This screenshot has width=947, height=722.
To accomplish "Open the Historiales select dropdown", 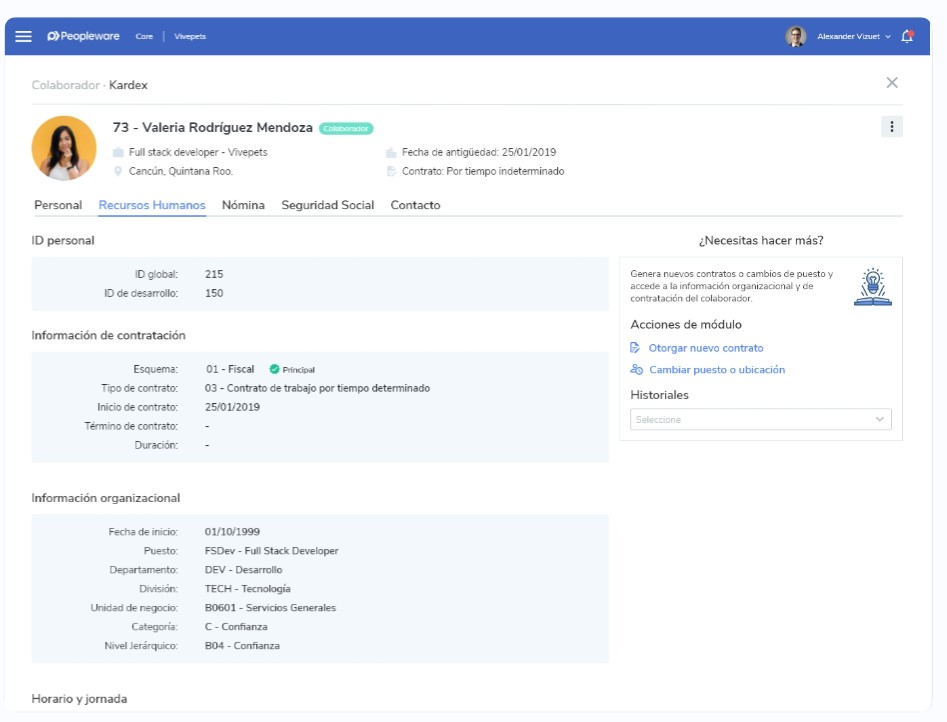I will [750, 420].
